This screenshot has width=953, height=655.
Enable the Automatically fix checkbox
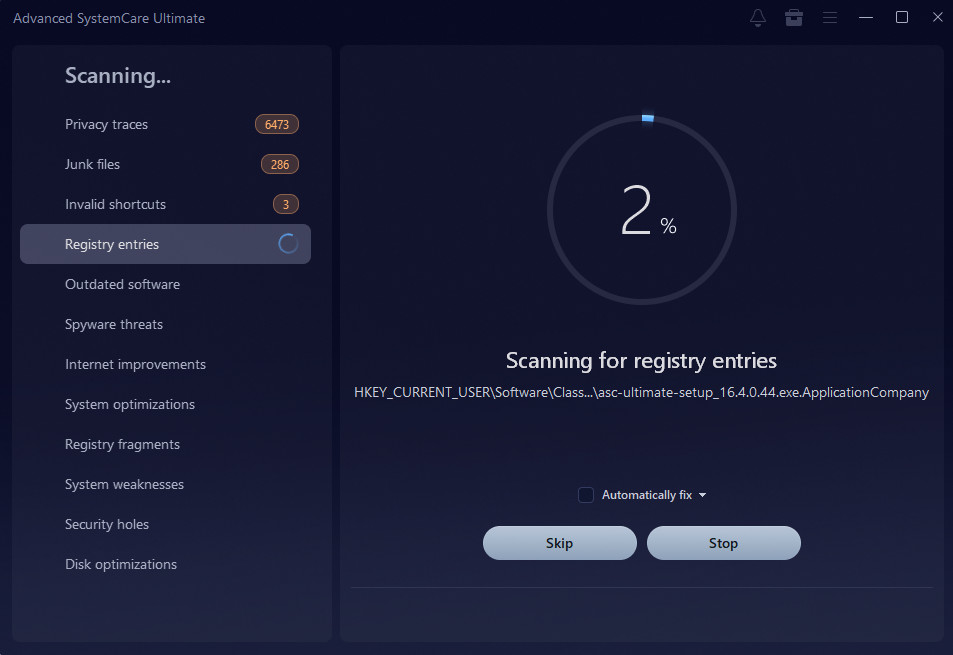[x=586, y=495]
